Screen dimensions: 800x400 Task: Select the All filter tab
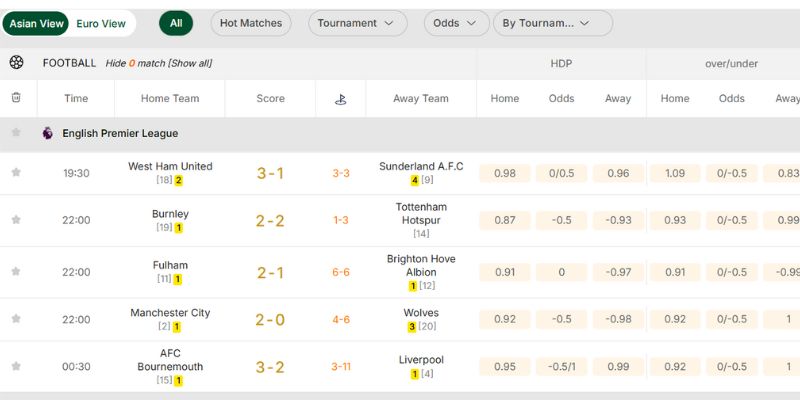pos(176,23)
